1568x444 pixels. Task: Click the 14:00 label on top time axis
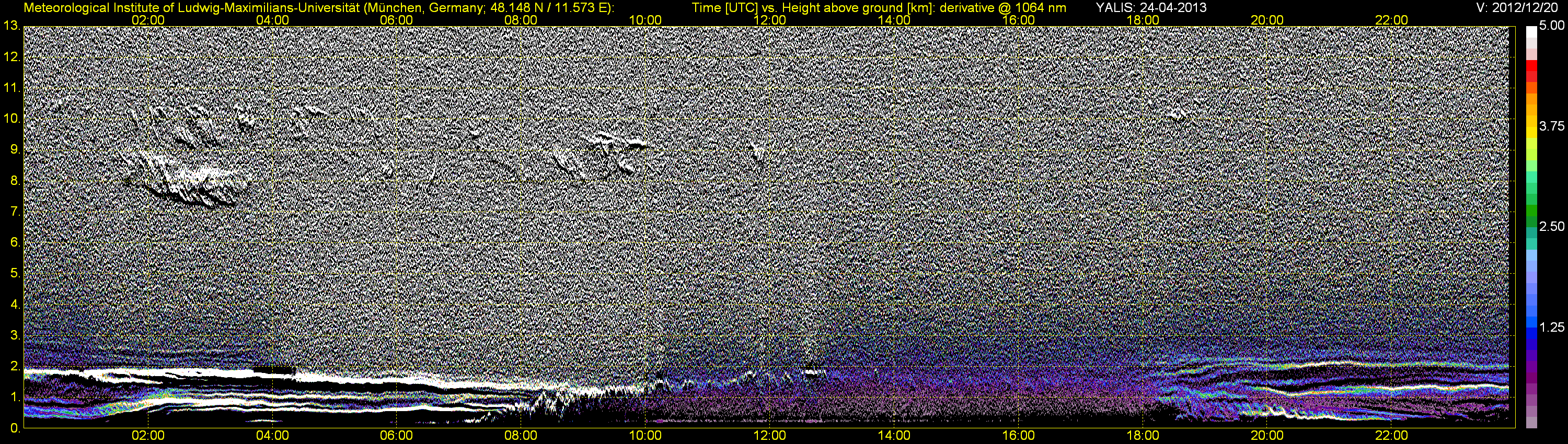pyautogui.click(x=894, y=20)
